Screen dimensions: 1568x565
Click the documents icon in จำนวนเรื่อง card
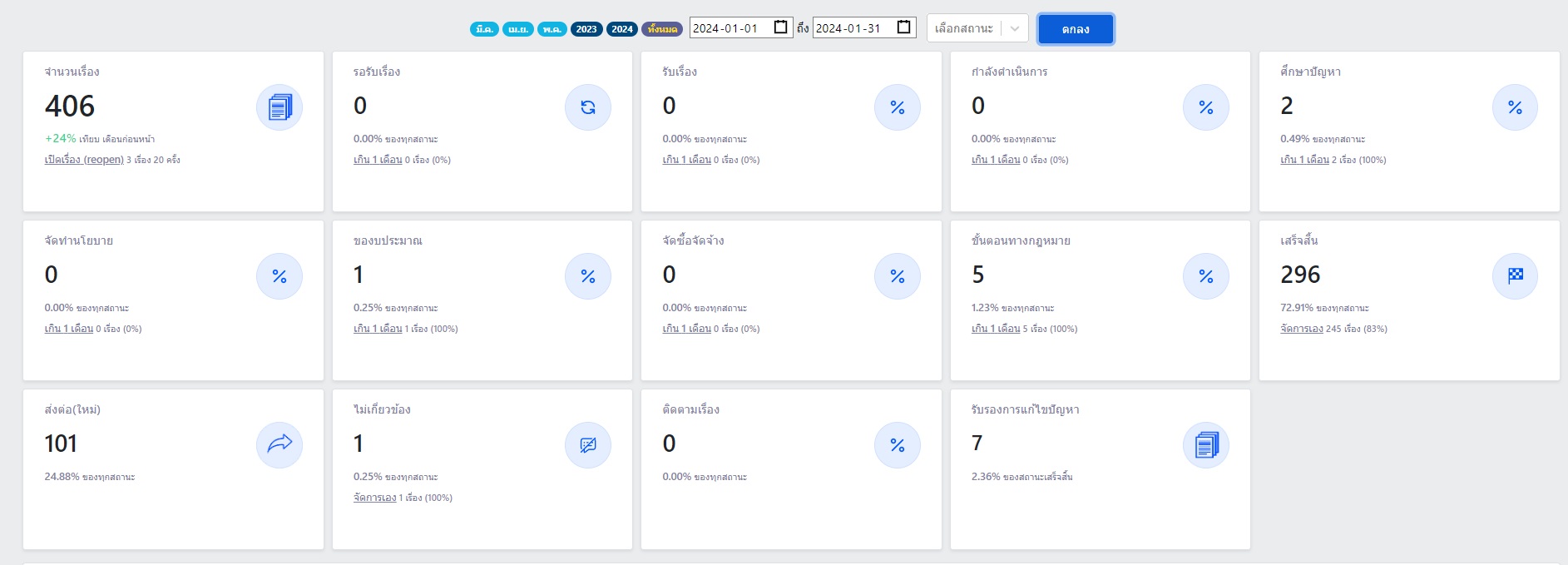pyautogui.click(x=279, y=107)
